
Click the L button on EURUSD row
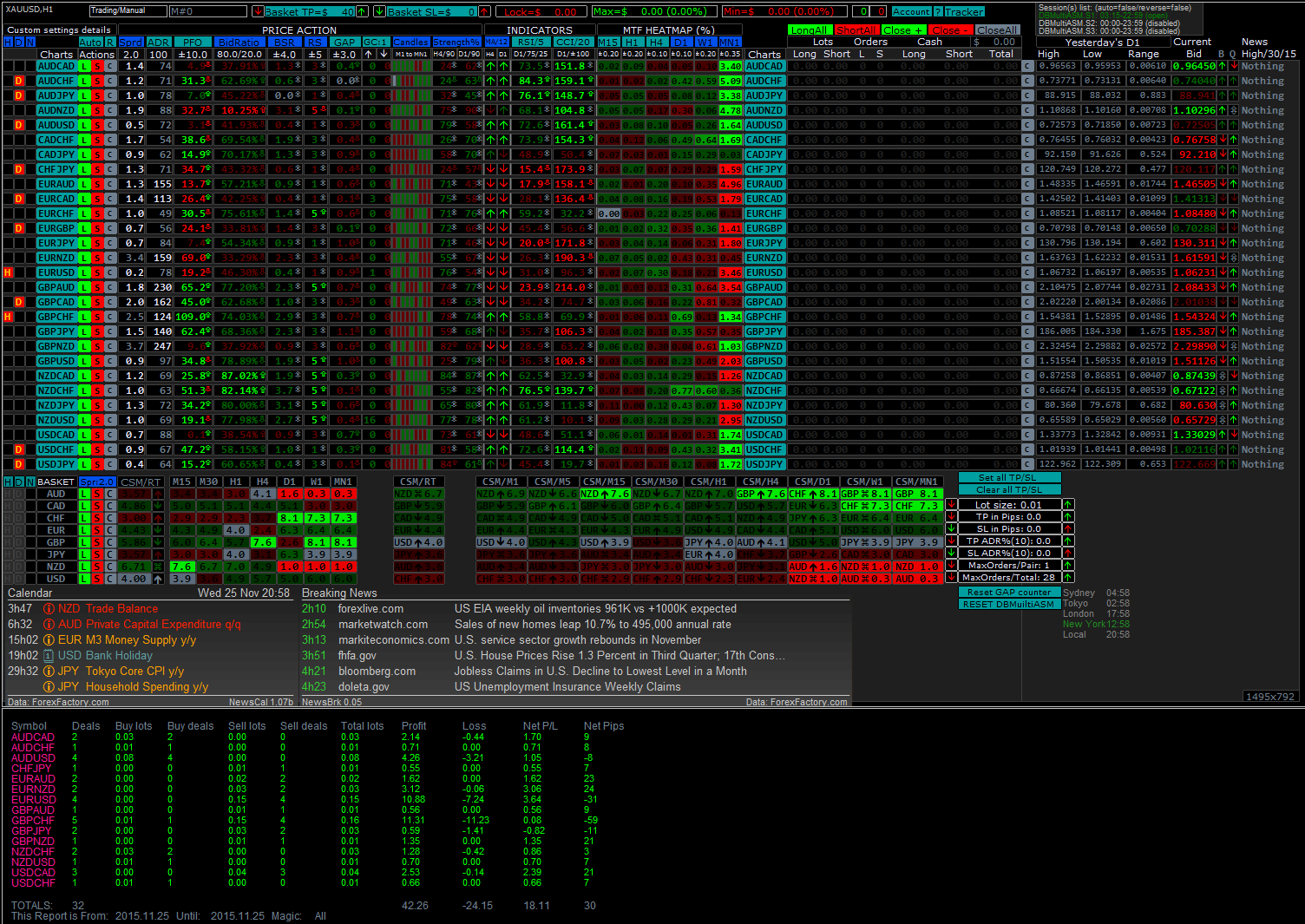pyautogui.click(x=85, y=272)
